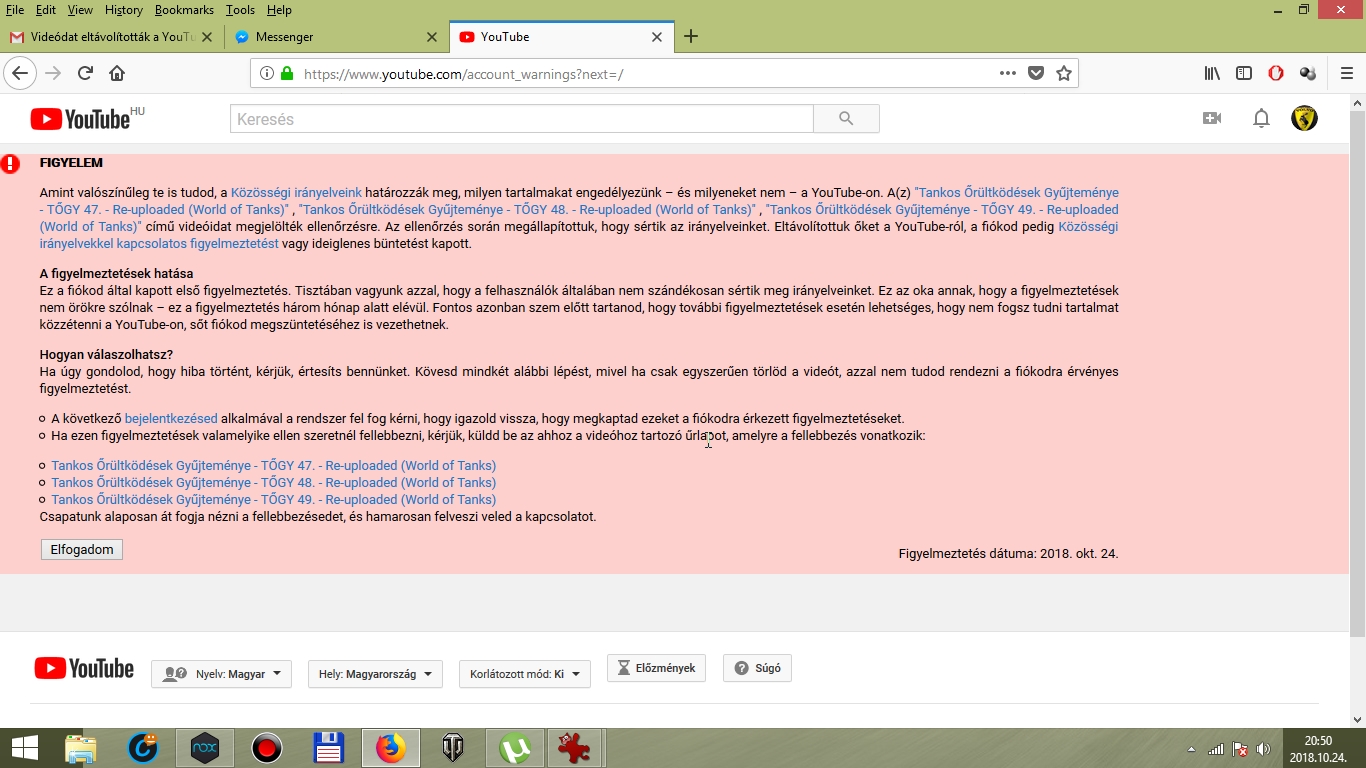
Task: Launch Nox from the taskbar
Action: [x=205, y=747]
